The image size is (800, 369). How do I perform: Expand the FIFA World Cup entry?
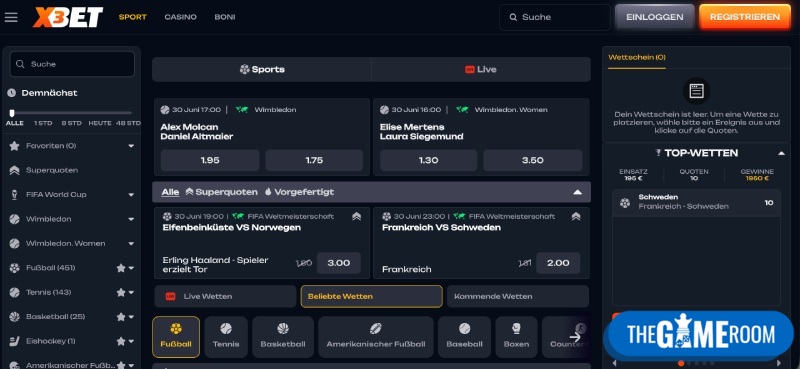(131, 195)
